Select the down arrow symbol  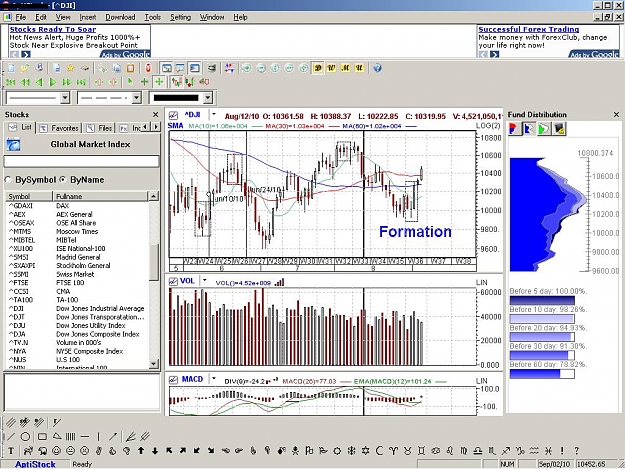pos(155,451)
